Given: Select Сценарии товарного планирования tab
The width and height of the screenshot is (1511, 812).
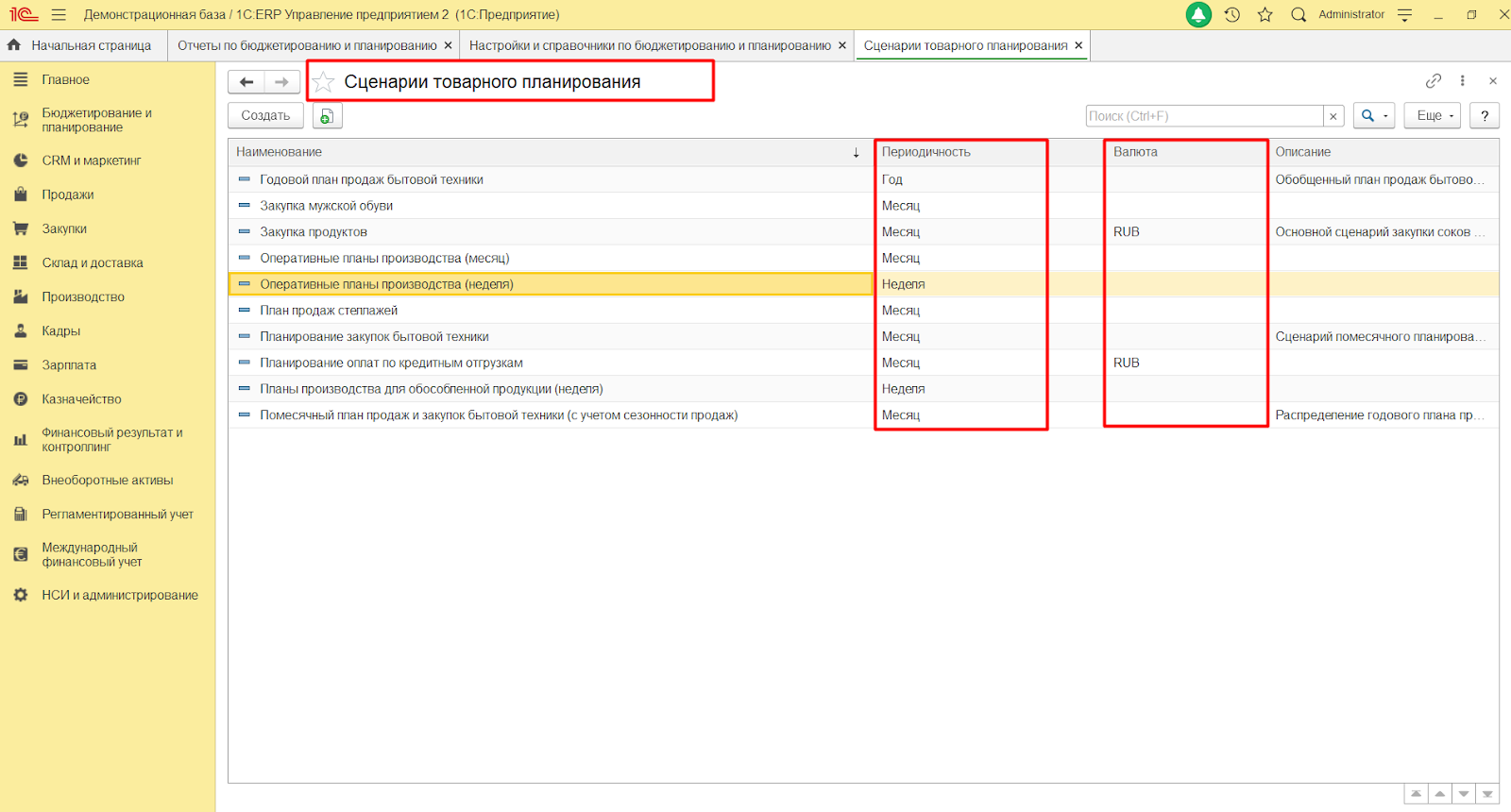Looking at the screenshot, I should 965,45.
